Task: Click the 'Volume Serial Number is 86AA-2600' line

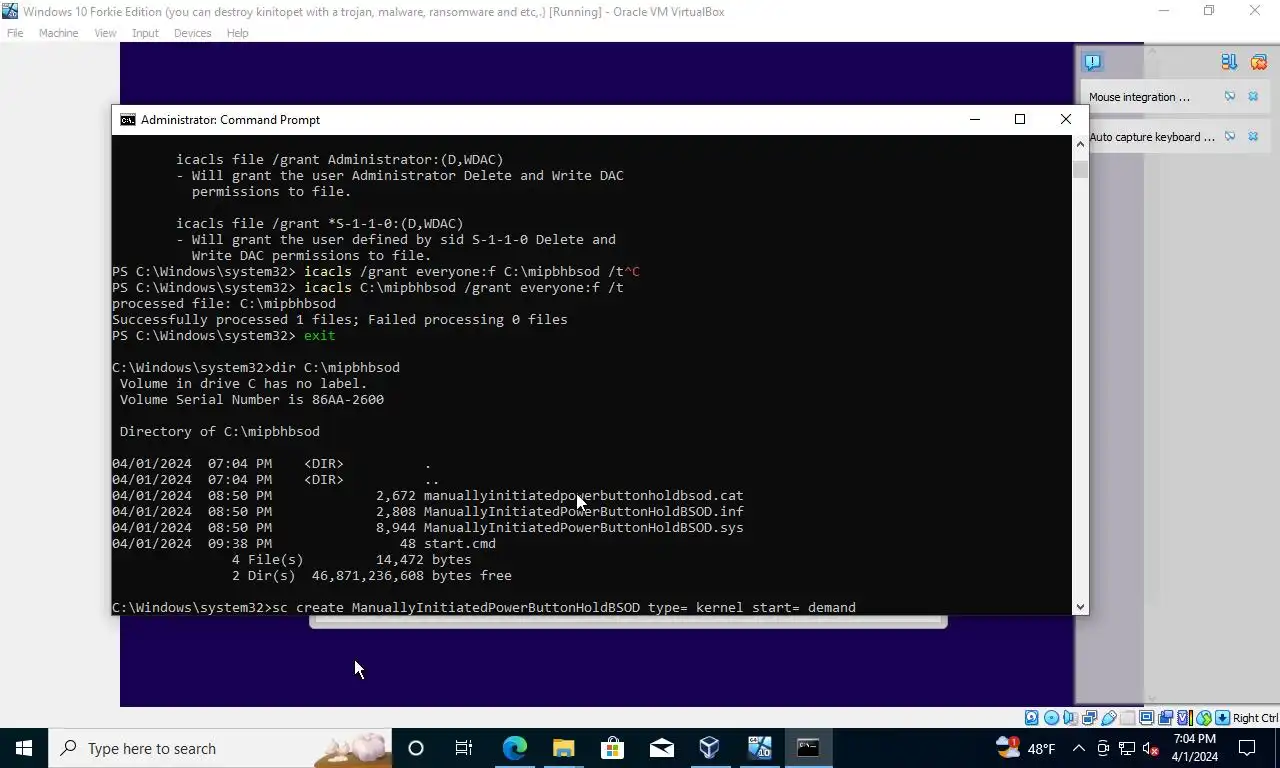Action: coord(252,399)
